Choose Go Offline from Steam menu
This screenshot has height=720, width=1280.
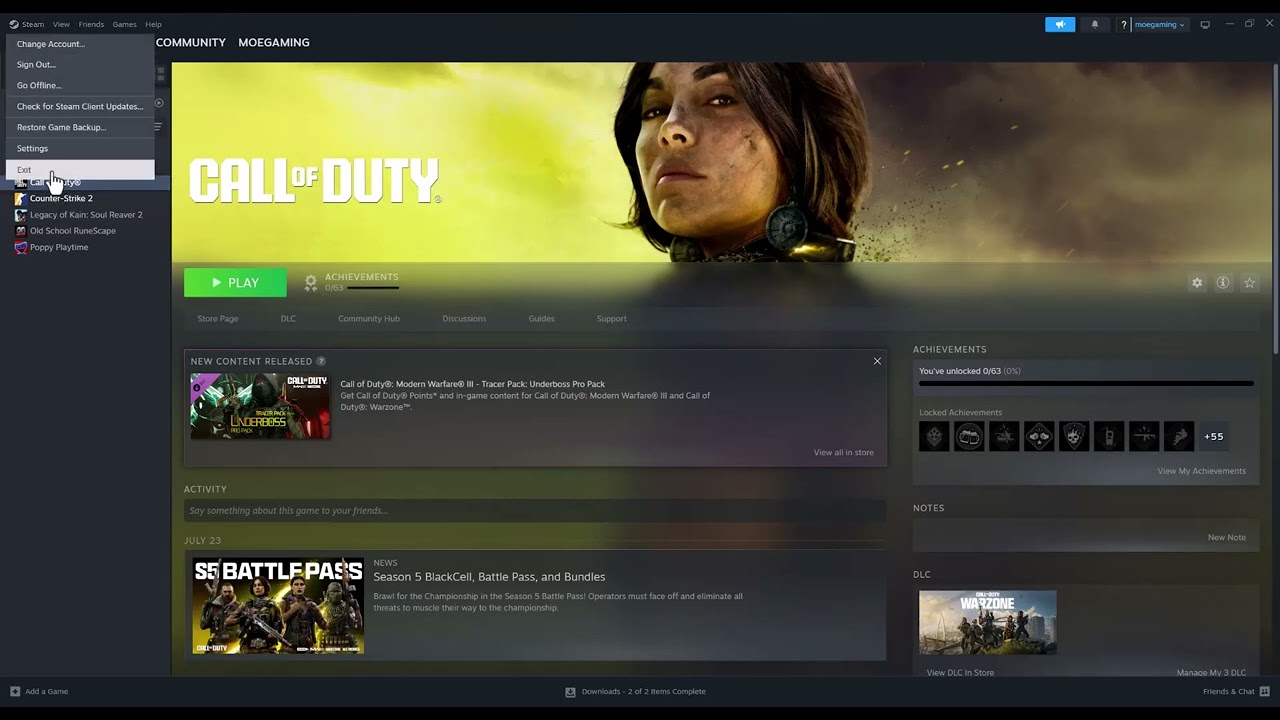80,86
